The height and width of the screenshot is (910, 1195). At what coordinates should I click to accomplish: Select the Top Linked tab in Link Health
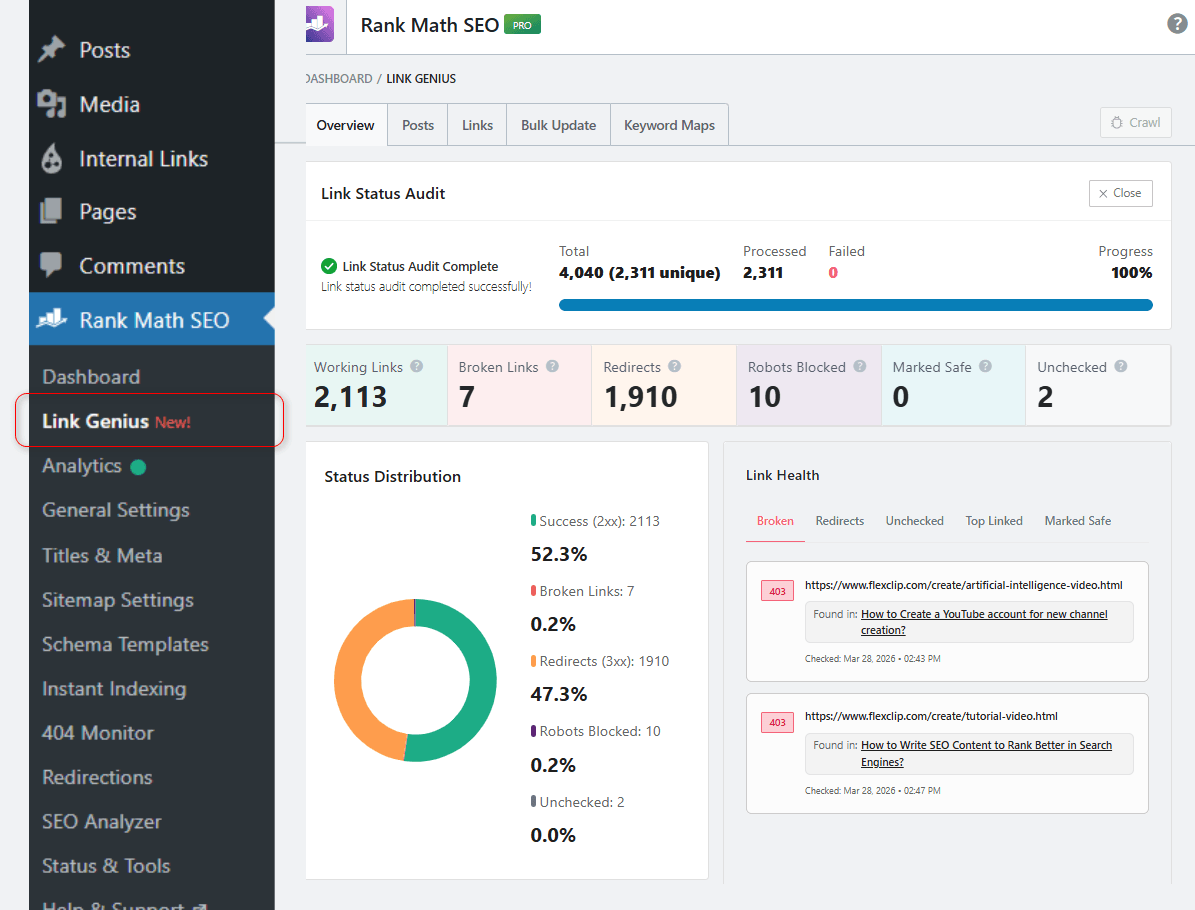(994, 521)
